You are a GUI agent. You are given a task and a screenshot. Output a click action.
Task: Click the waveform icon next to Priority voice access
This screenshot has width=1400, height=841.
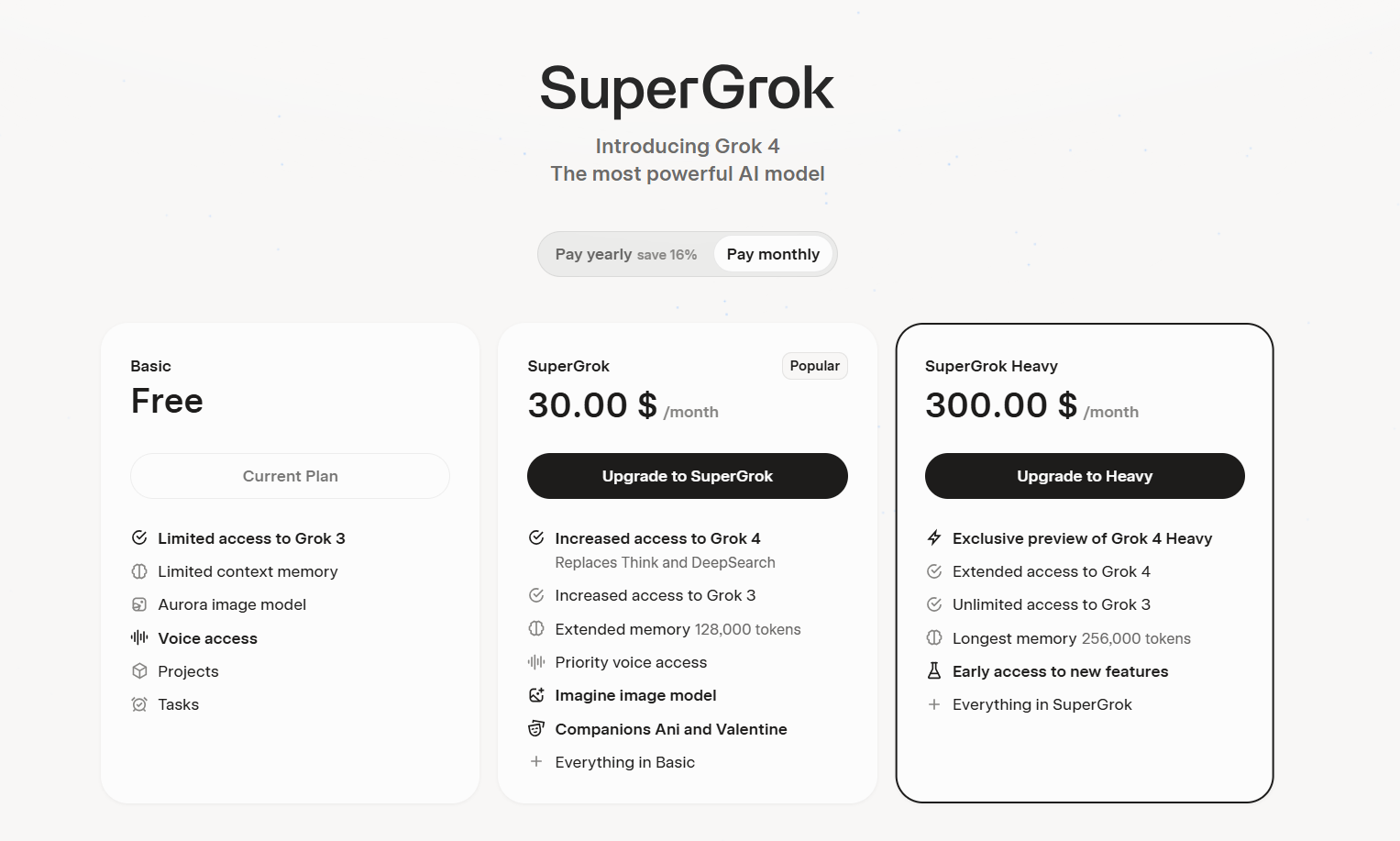click(536, 662)
